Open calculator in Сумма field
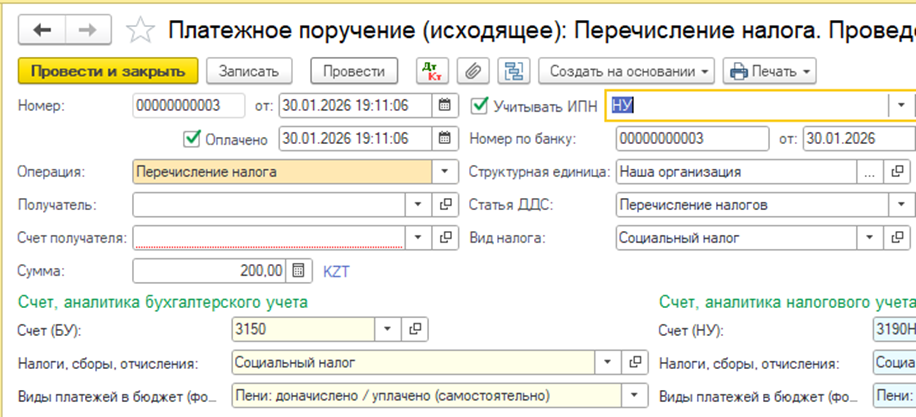 (x=298, y=271)
